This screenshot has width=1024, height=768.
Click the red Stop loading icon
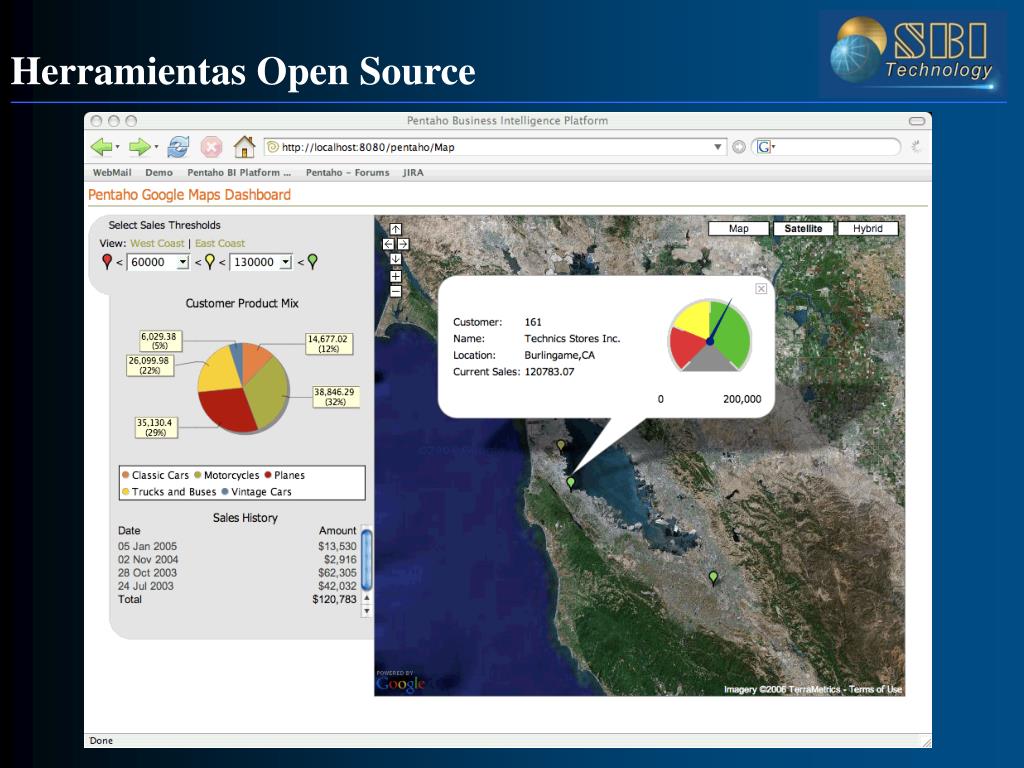pos(211,147)
